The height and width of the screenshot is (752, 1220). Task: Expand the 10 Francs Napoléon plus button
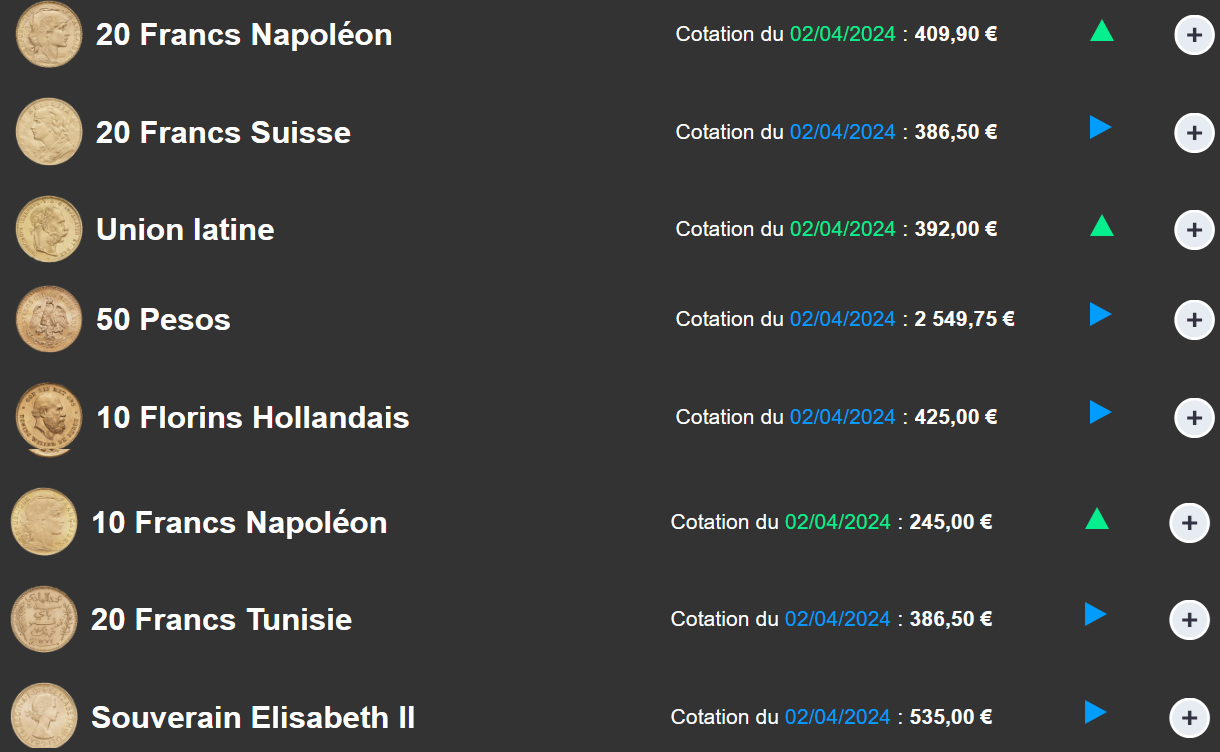point(1189,523)
